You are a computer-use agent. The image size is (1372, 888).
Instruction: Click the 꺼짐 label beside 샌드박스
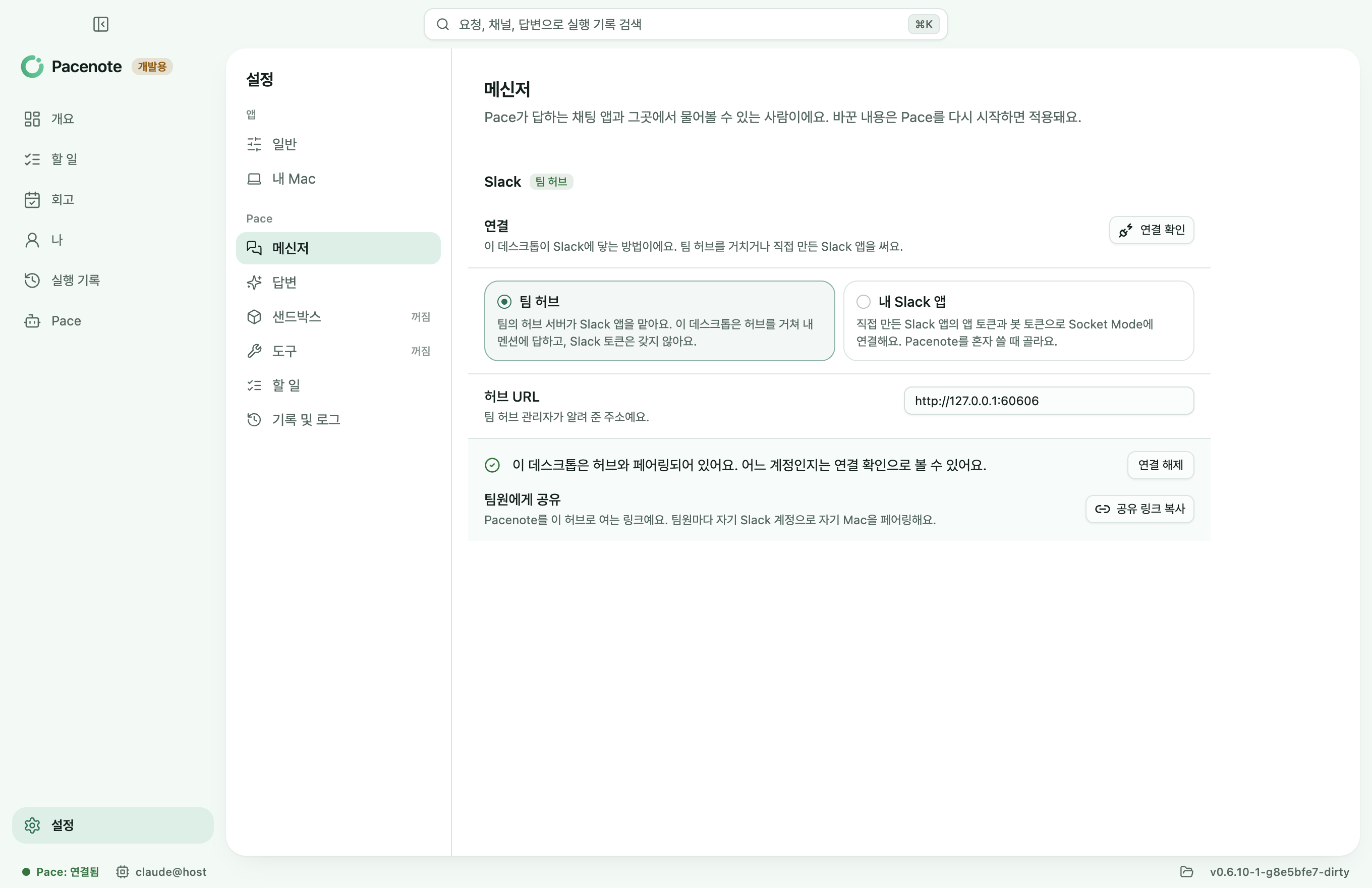(x=421, y=316)
